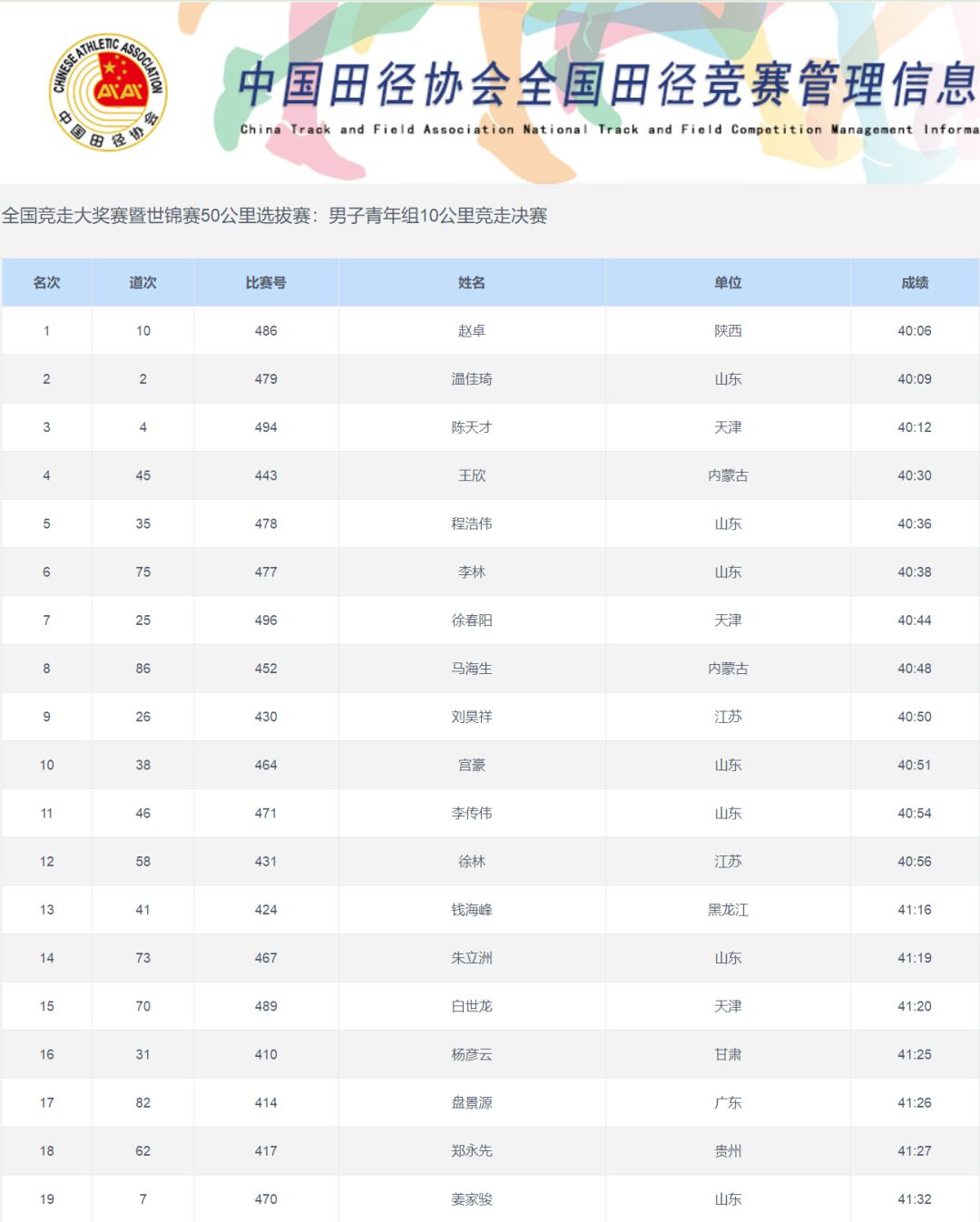
Task: Click the unit cell 陕西
Action: click(x=728, y=331)
